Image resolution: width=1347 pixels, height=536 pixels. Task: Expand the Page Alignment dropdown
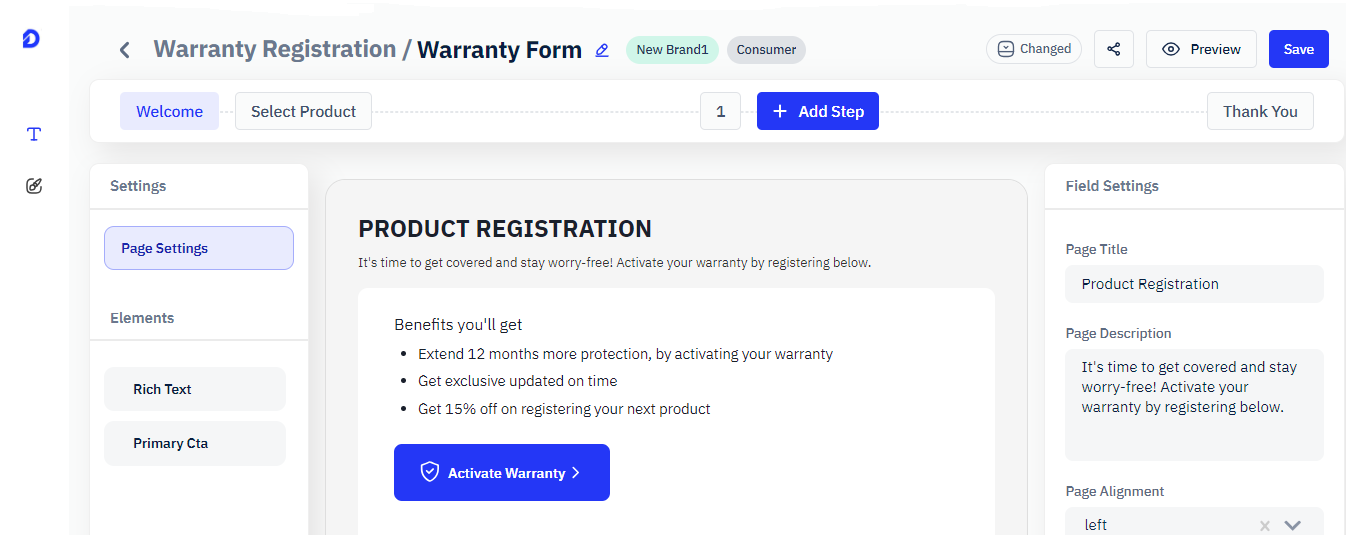point(1292,525)
